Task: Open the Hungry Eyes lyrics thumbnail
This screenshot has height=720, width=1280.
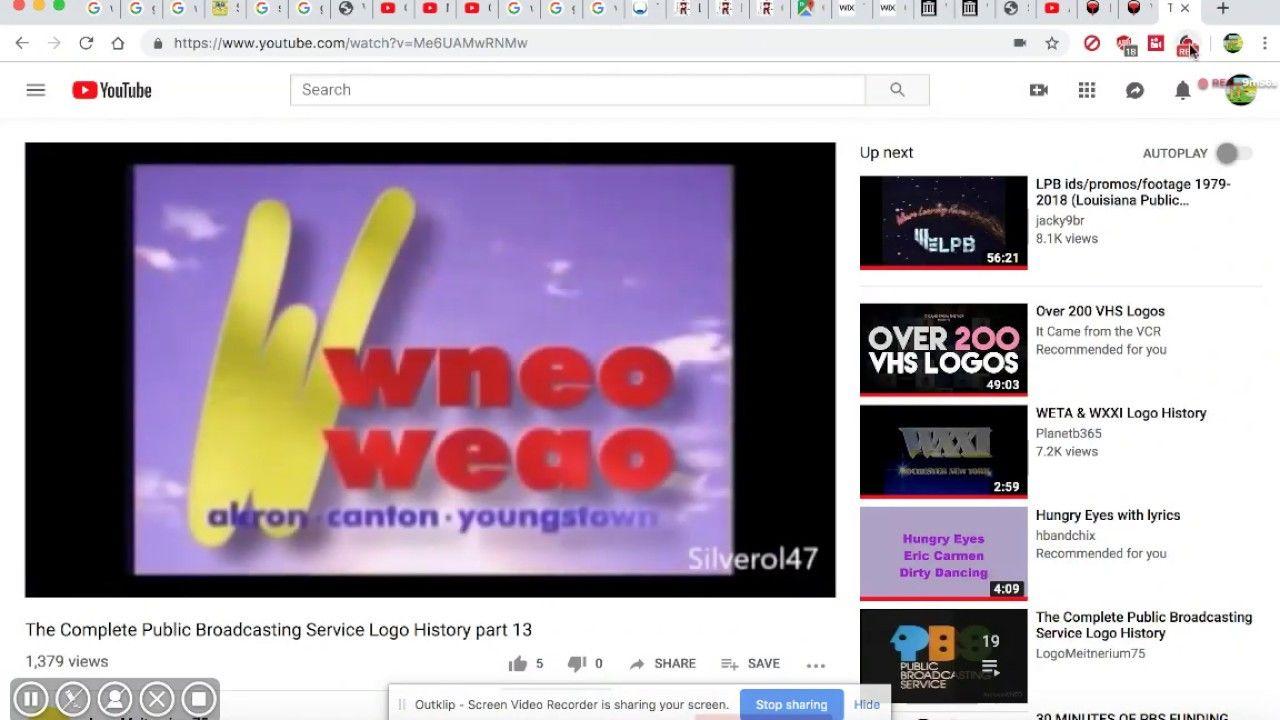Action: pyautogui.click(x=943, y=554)
